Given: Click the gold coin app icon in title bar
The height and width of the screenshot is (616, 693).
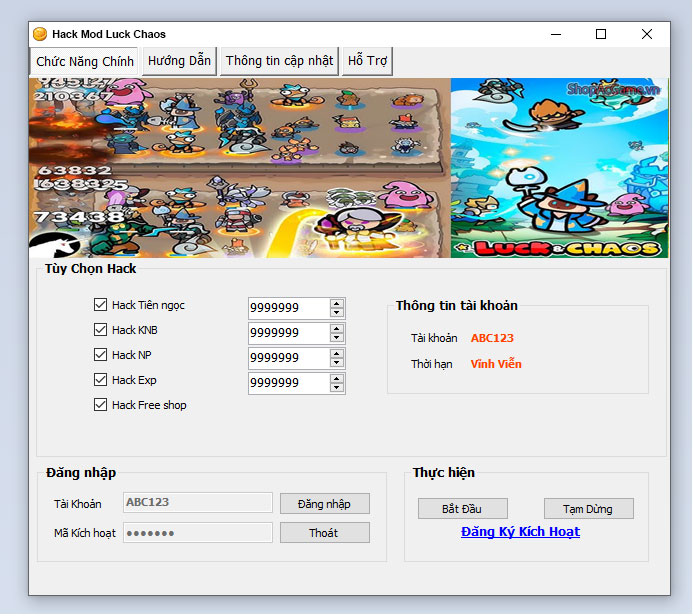Looking at the screenshot, I should 40,34.
